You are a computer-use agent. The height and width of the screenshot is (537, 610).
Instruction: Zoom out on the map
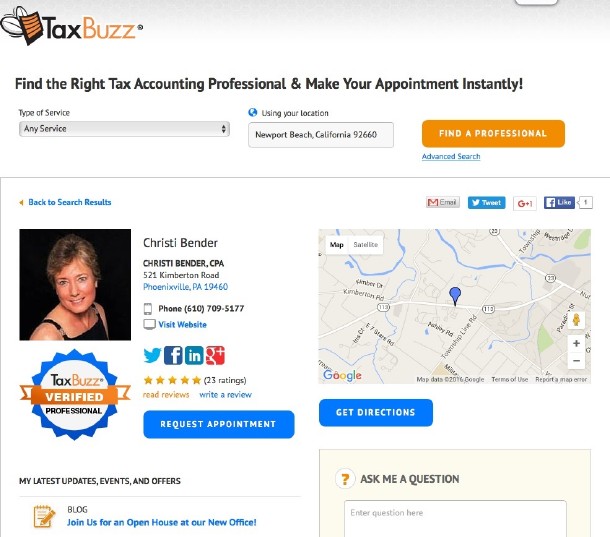point(576,361)
